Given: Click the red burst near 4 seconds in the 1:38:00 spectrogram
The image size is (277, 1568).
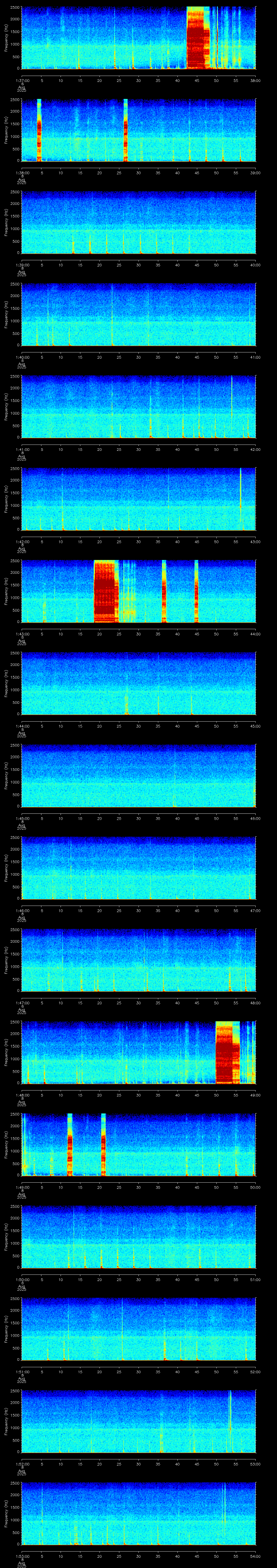Looking at the screenshot, I should [x=39, y=130].
